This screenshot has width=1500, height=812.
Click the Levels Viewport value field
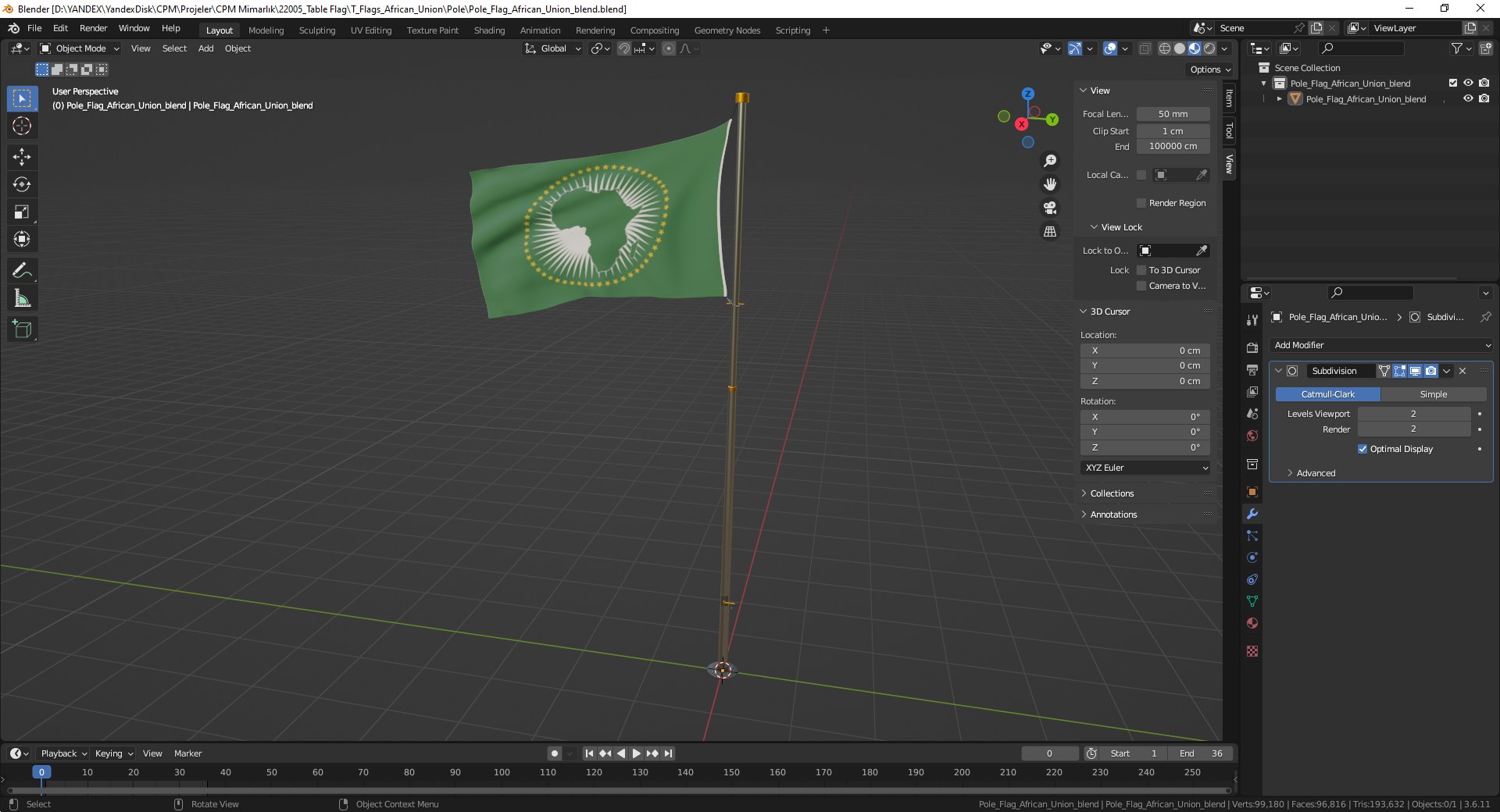[1414, 414]
